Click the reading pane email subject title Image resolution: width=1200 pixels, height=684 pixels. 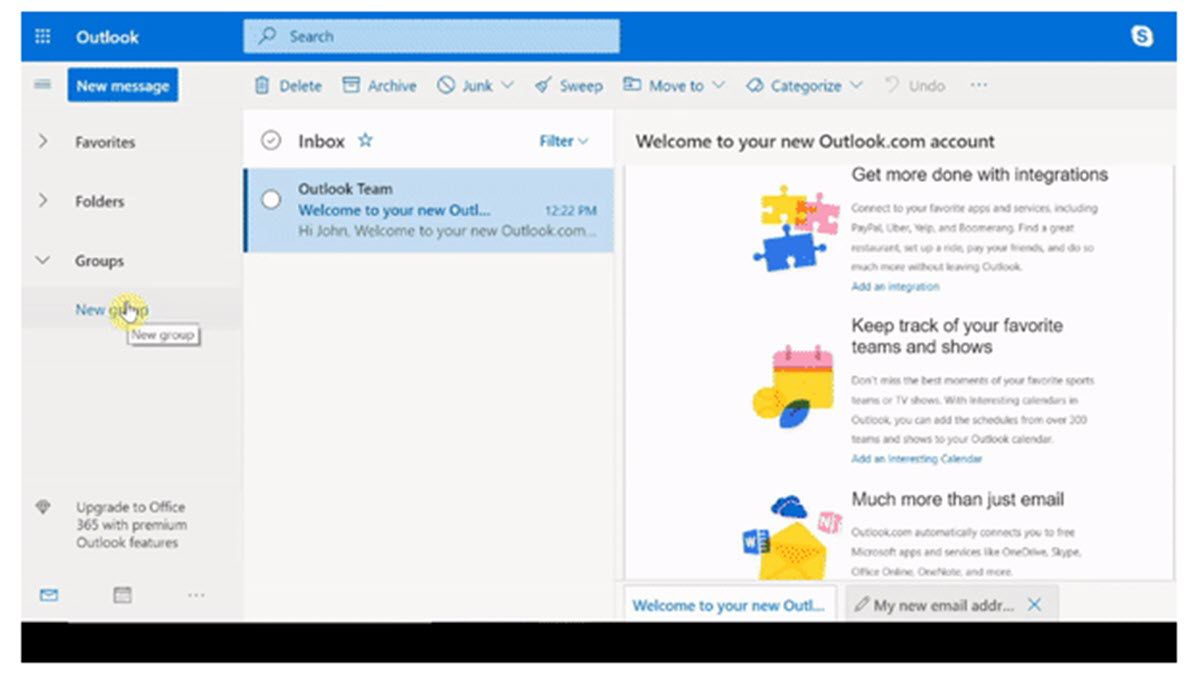815,141
